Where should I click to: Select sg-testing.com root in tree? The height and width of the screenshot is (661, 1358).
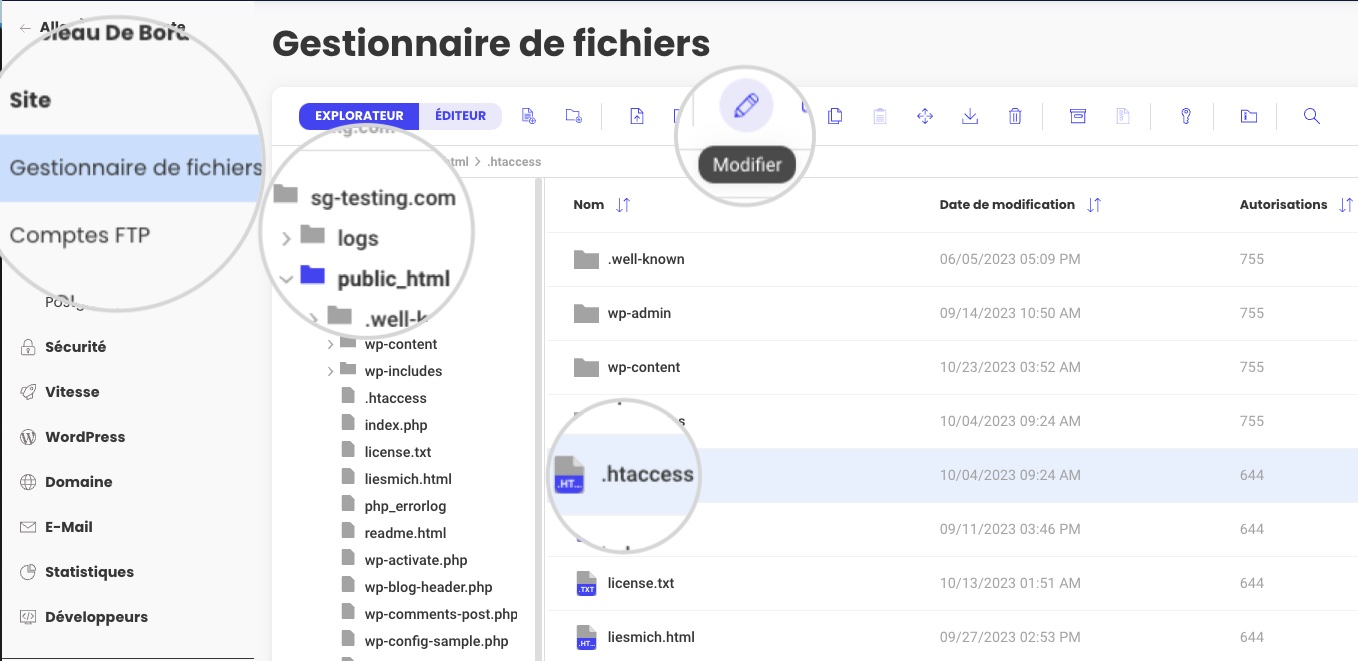pyautogui.click(x=383, y=198)
